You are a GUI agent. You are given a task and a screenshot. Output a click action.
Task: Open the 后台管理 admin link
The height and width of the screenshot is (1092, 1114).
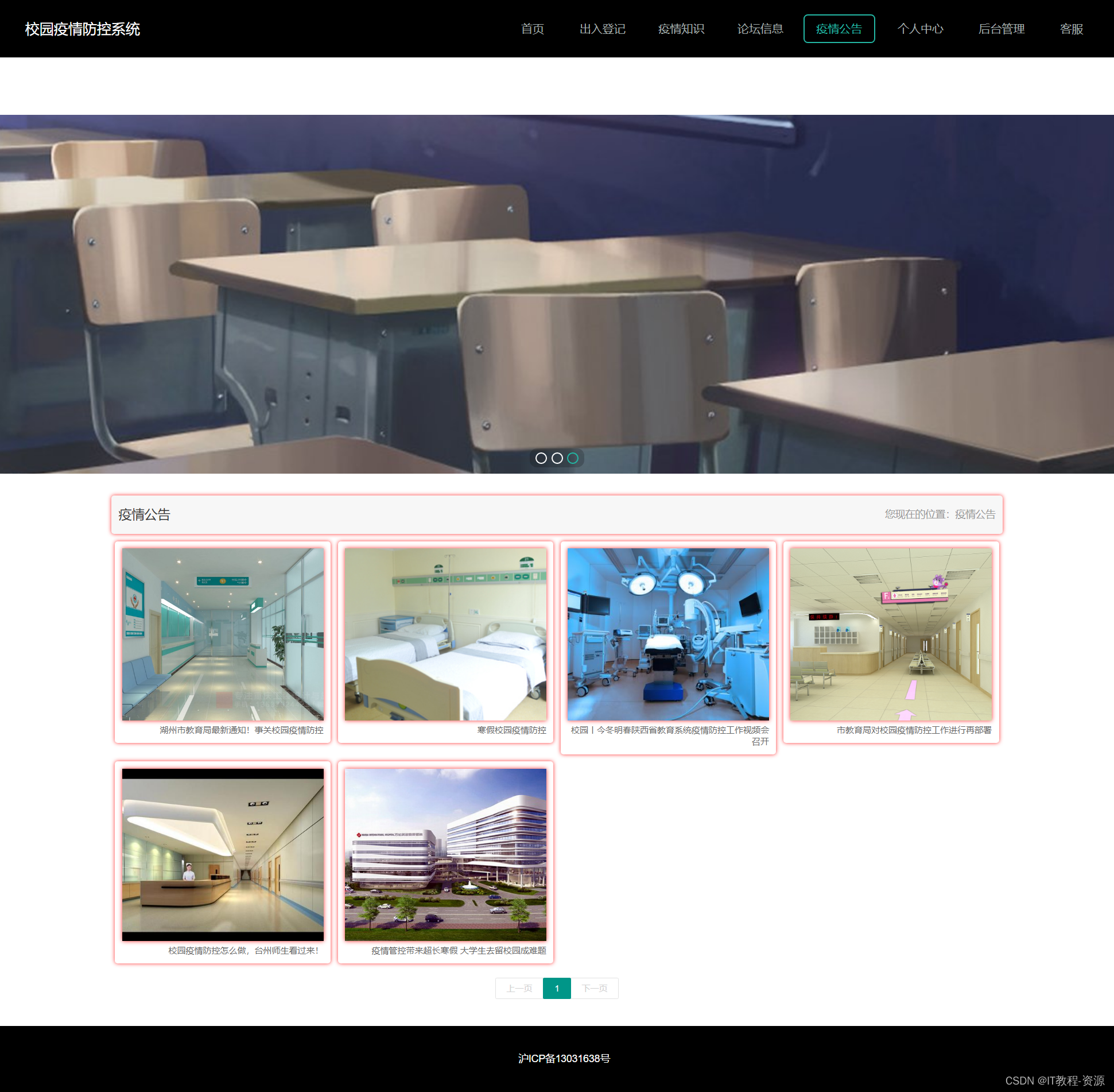pyautogui.click(x=1001, y=29)
